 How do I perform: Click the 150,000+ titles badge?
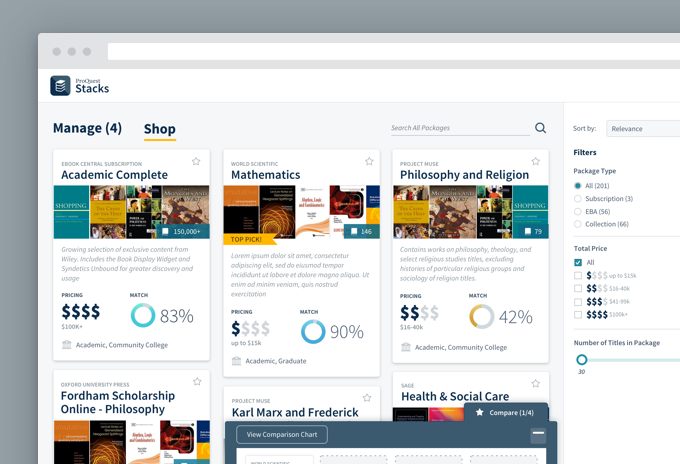pos(183,232)
